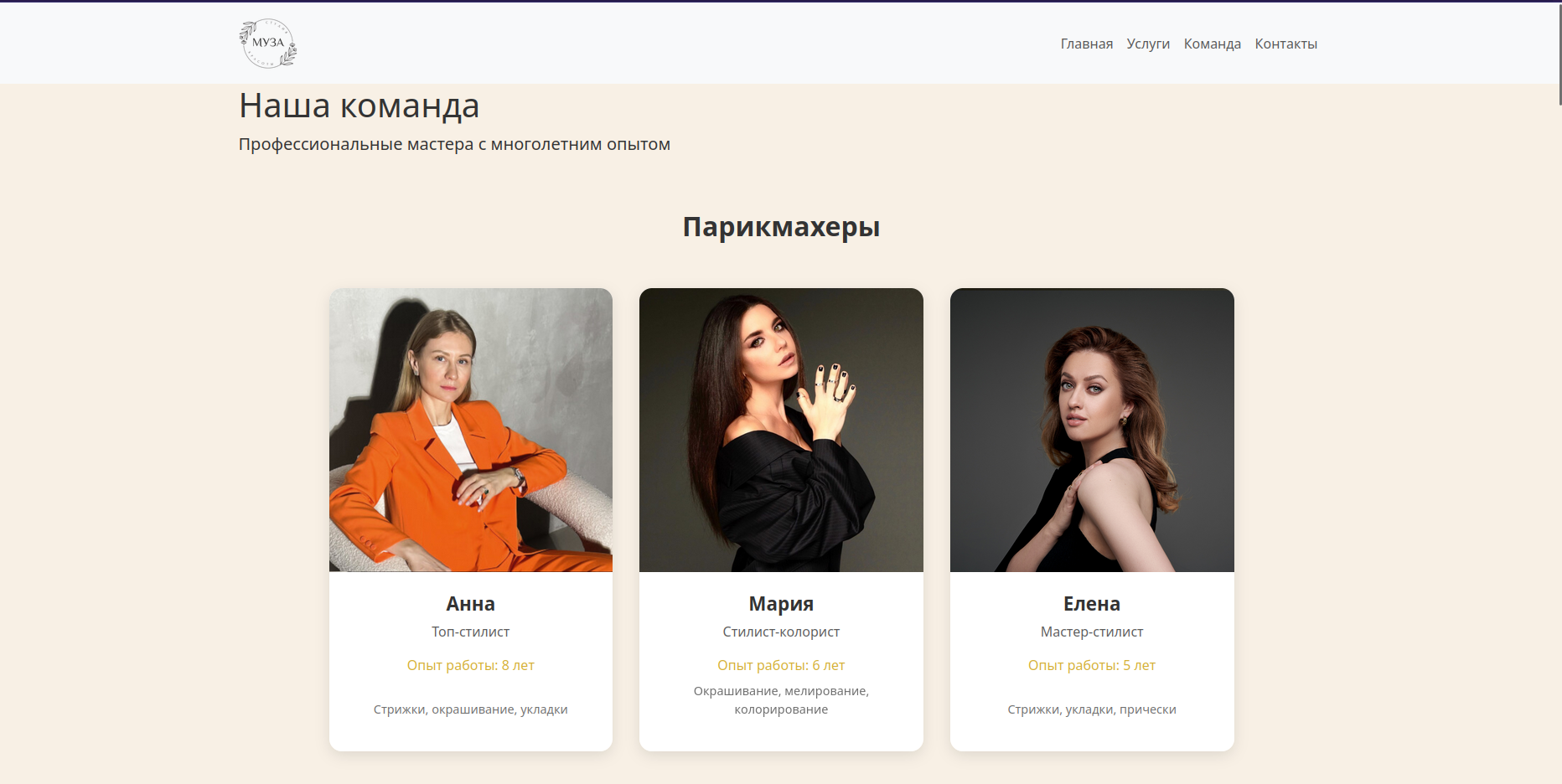This screenshot has width=1562, height=784.
Task: Click the Наша команда page heading
Action: click(x=359, y=106)
